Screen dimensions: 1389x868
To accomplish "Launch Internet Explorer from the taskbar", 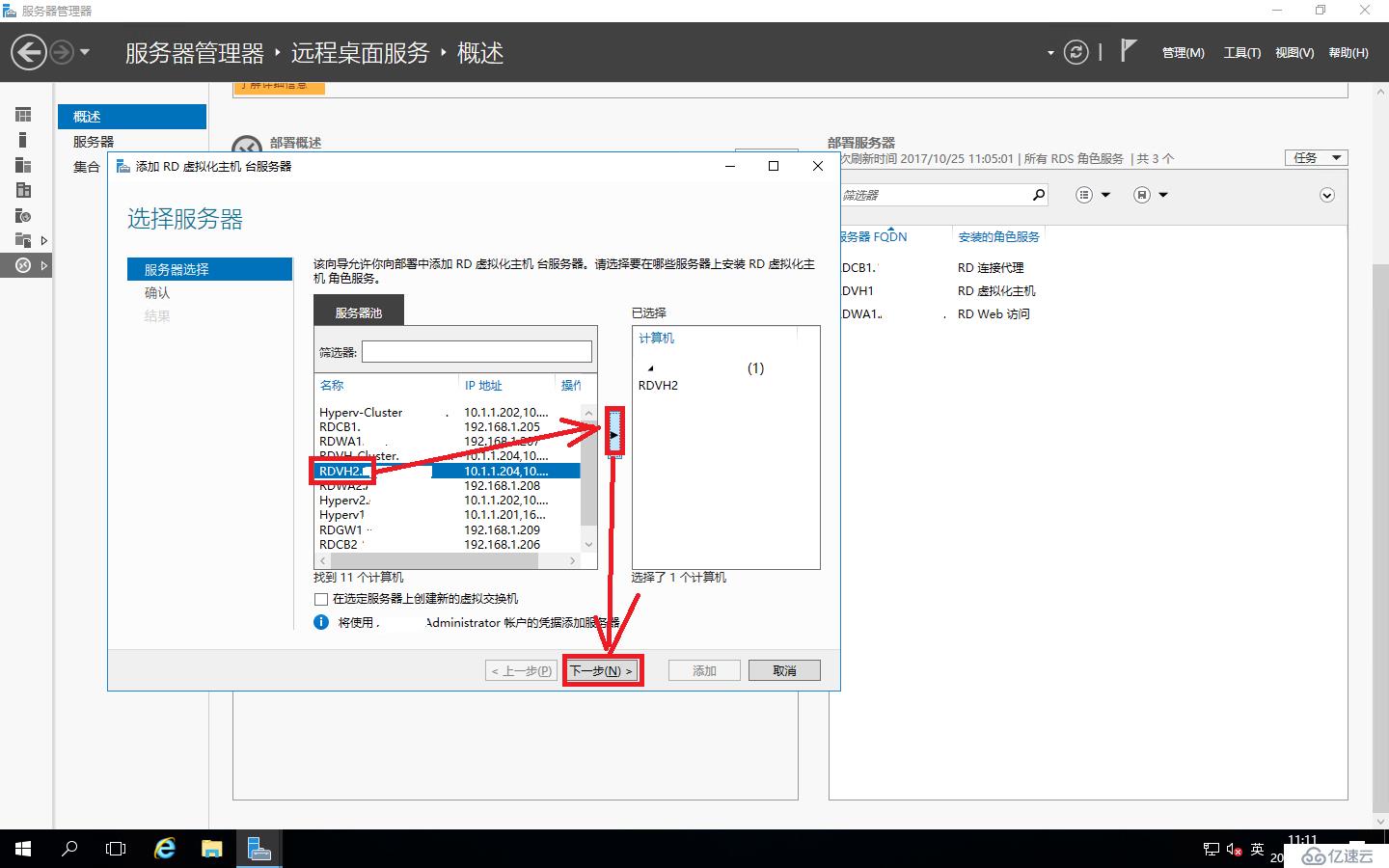I will tap(165, 849).
